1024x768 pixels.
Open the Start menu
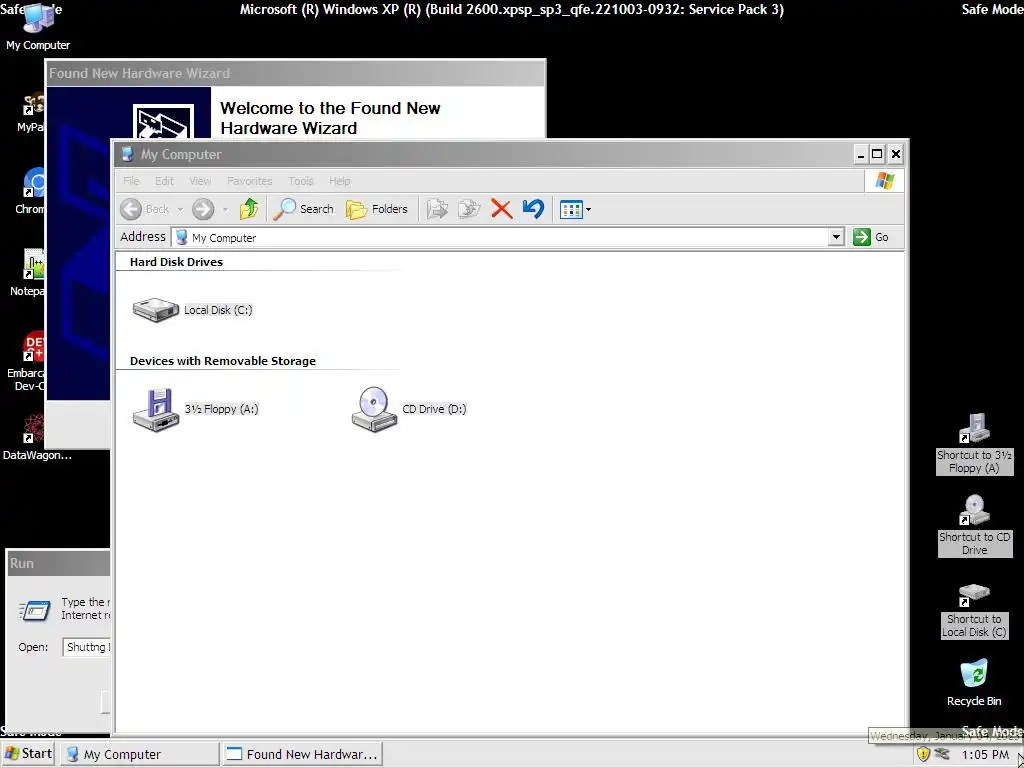click(x=28, y=754)
